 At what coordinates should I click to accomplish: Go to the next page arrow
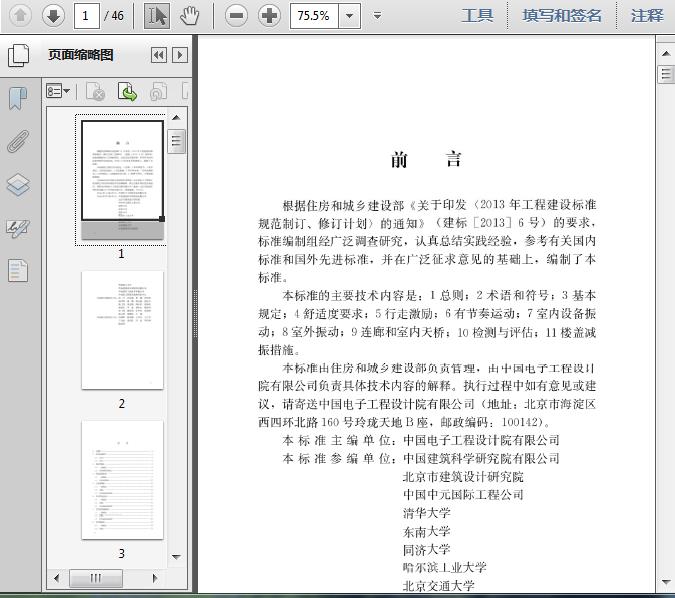pyautogui.click(x=53, y=15)
